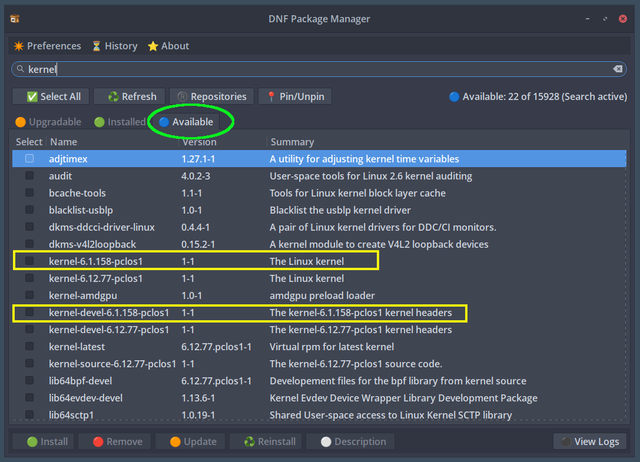
Task: Select the adjtimex package name
Action: click(x=68, y=159)
